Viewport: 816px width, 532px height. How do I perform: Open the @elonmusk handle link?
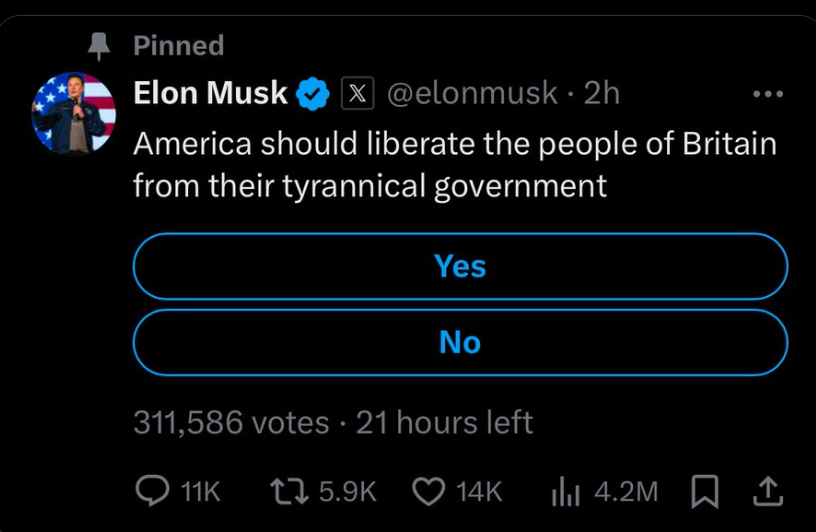(471, 94)
